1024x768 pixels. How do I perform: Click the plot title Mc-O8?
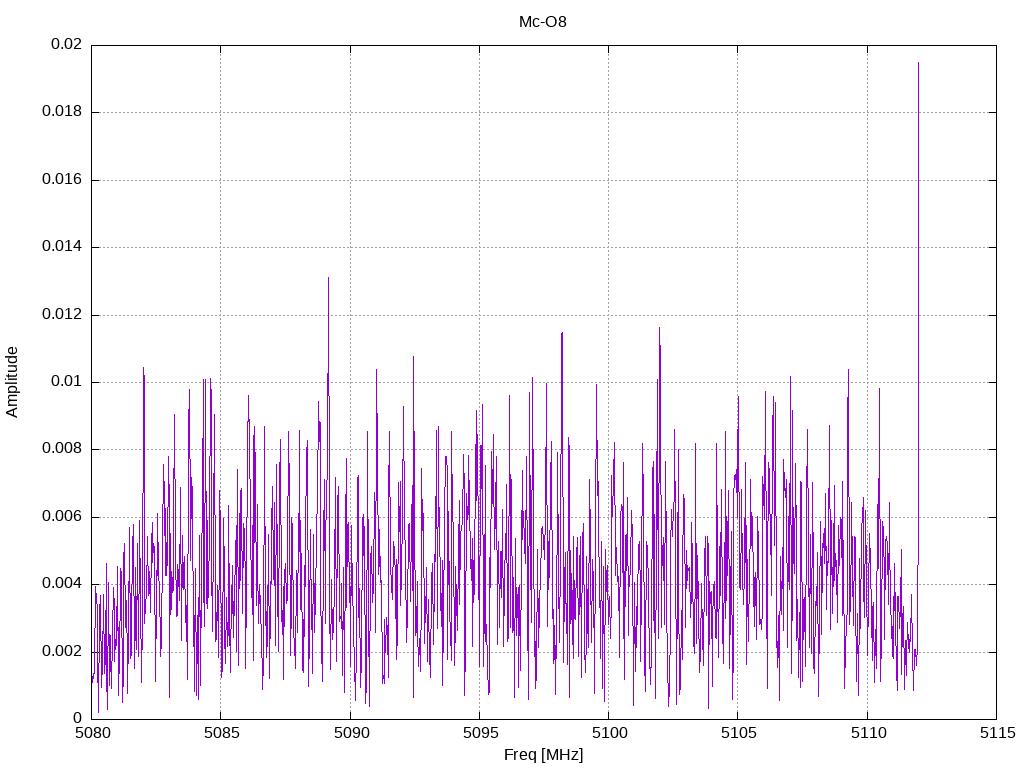pyautogui.click(x=543, y=22)
